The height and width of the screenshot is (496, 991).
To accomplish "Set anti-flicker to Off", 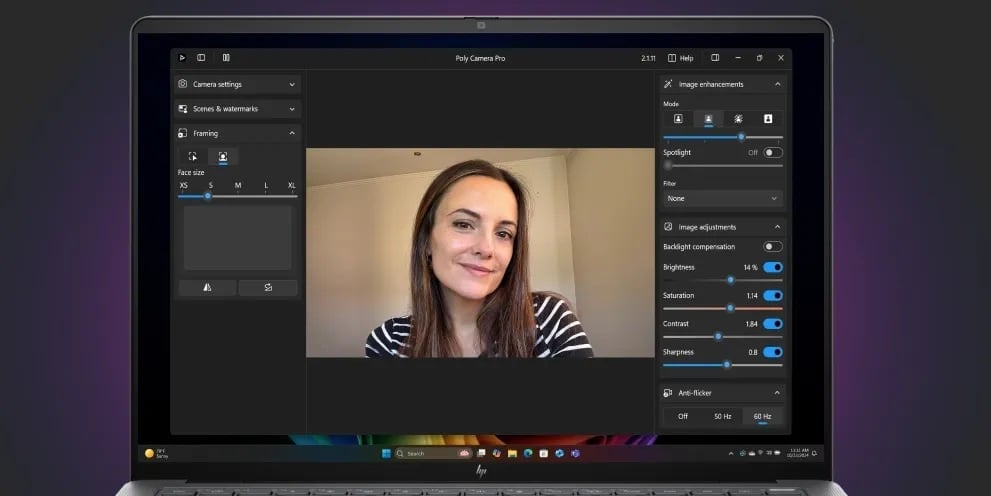I will (683, 416).
